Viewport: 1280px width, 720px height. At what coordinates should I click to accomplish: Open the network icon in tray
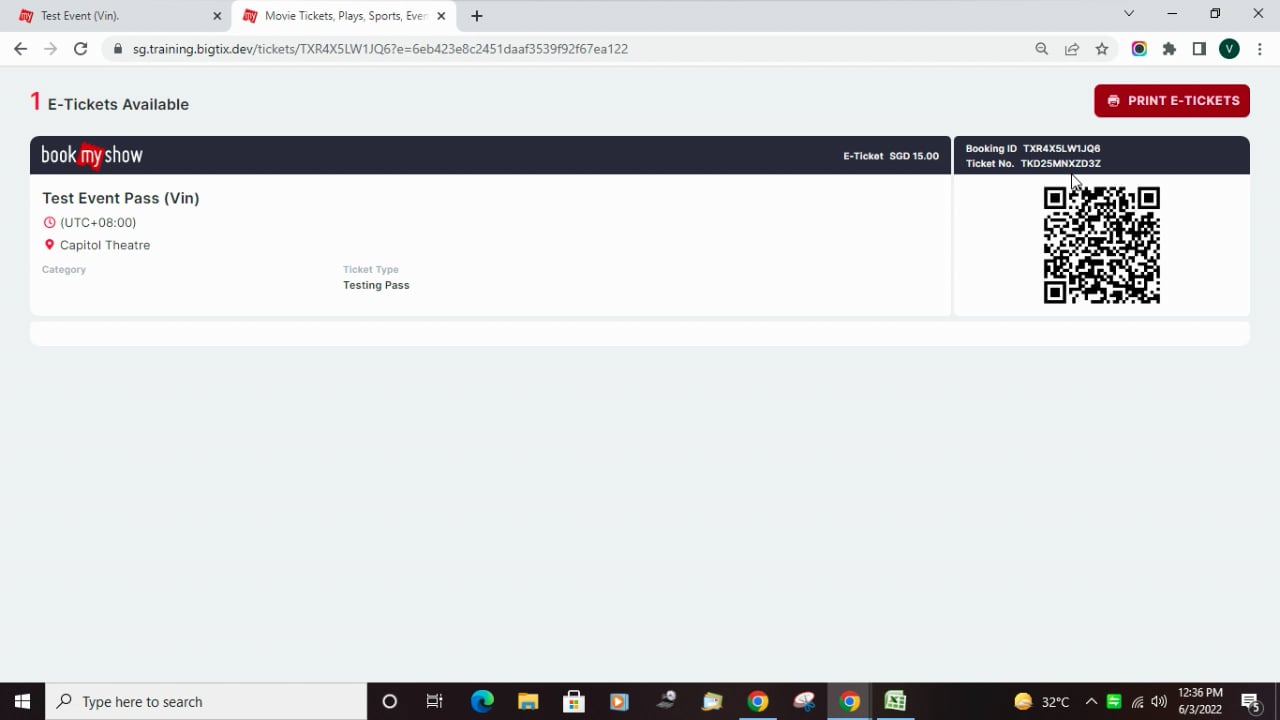tap(1137, 702)
